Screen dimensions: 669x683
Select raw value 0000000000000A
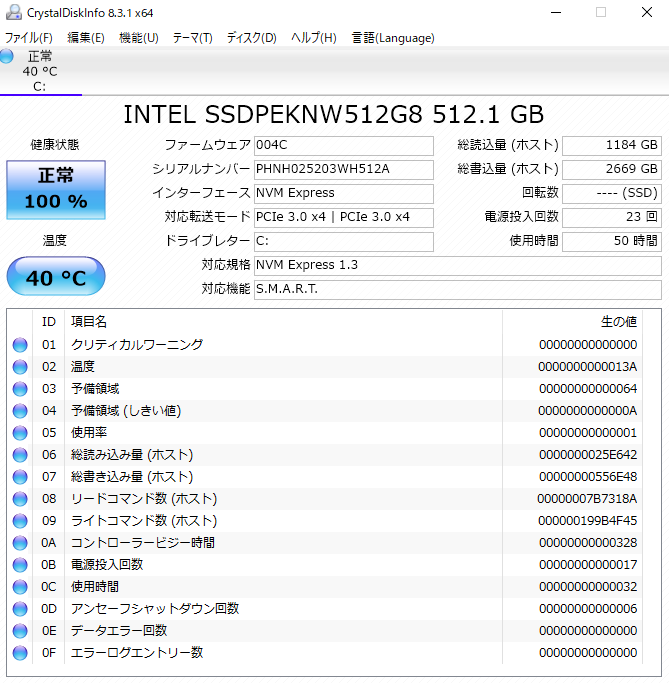pyautogui.click(x=588, y=411)
